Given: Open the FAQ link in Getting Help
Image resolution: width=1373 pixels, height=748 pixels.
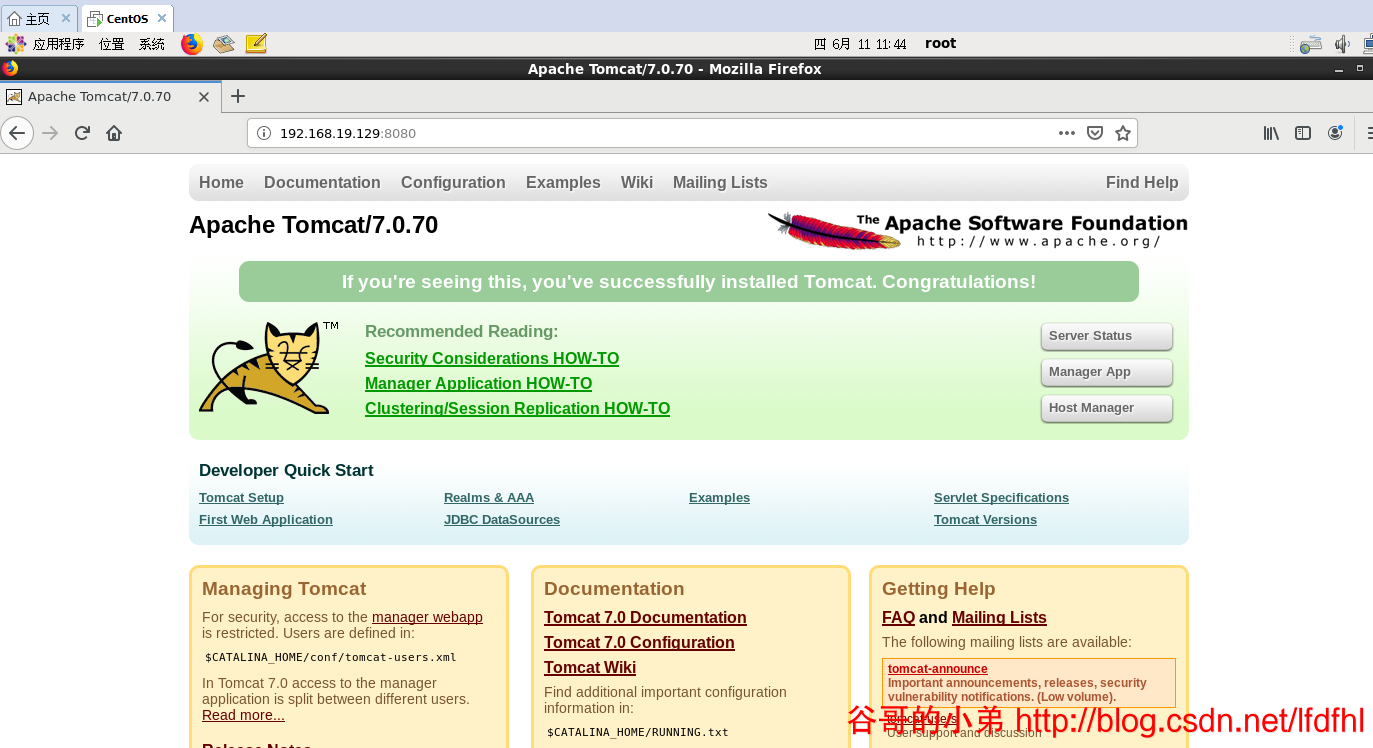Looking at the screenshot, I should (x=898, y=618).
